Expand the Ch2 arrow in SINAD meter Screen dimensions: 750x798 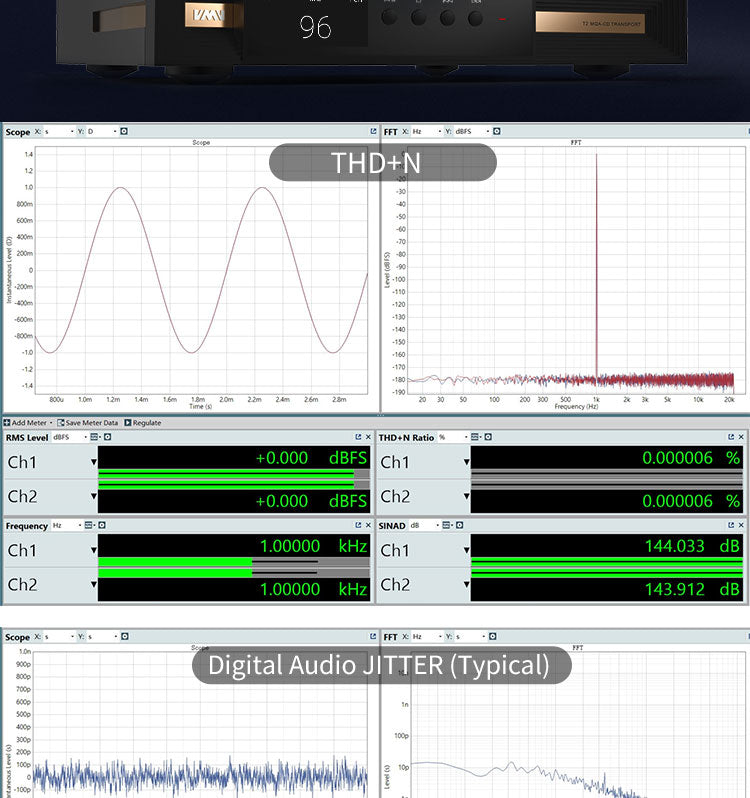tap(467, 584)
